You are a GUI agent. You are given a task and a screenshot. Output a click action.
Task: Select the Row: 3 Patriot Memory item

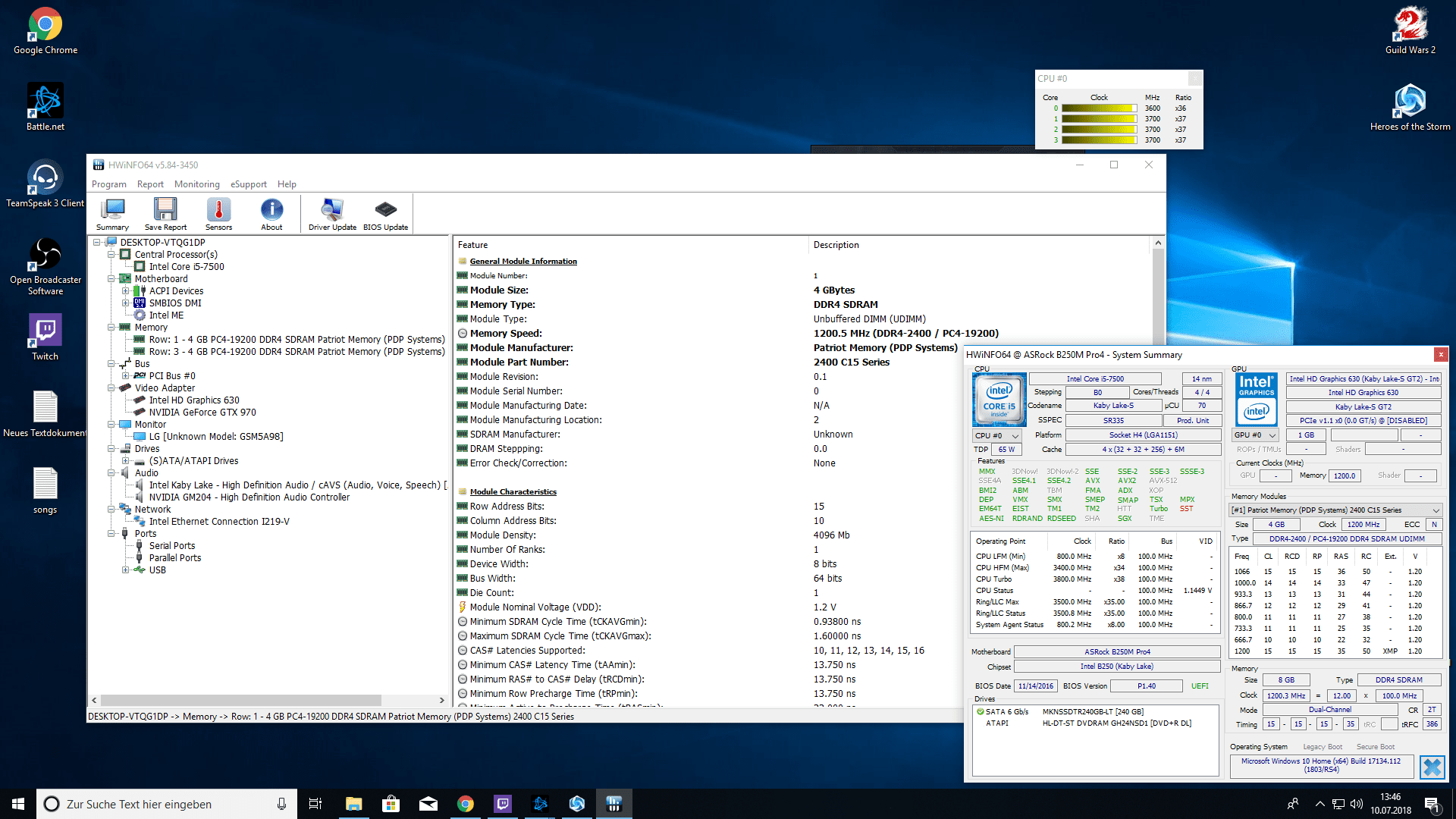pyautogui.click(x=297, y=352)
